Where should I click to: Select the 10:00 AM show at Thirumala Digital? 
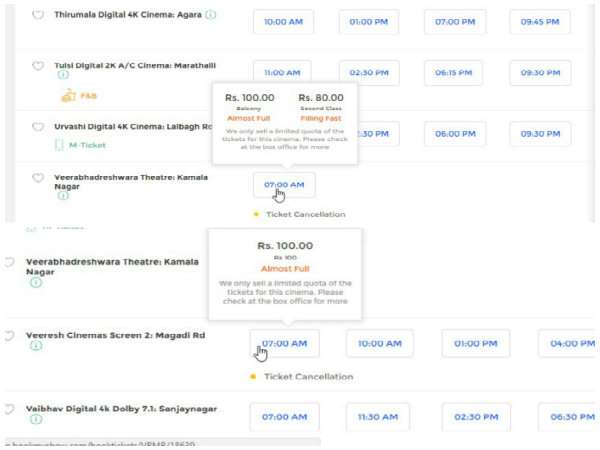pyautogui.click(x=283, y=22)
